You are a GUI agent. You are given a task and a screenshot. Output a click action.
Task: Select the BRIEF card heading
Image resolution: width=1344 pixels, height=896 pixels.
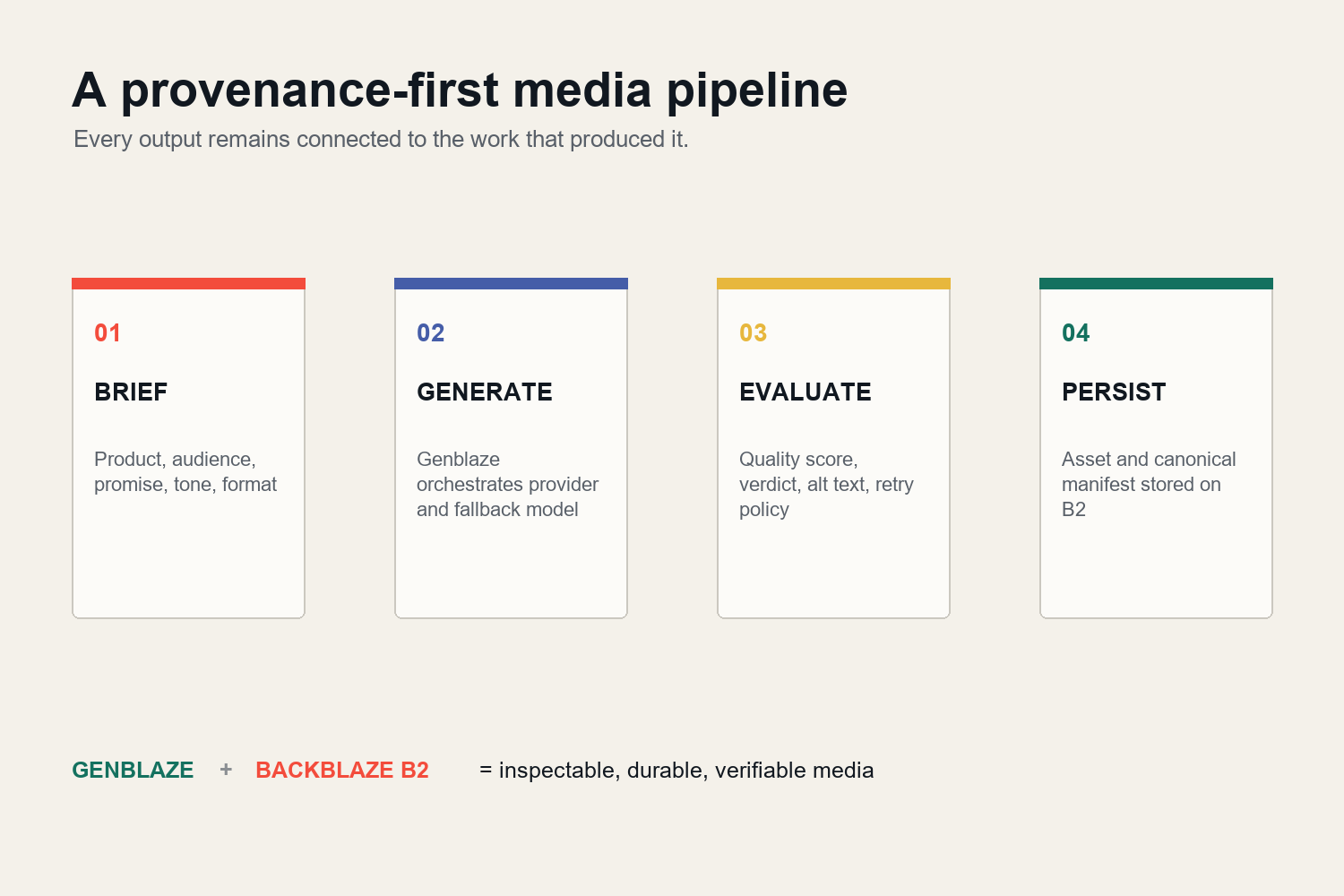[131, 392]
